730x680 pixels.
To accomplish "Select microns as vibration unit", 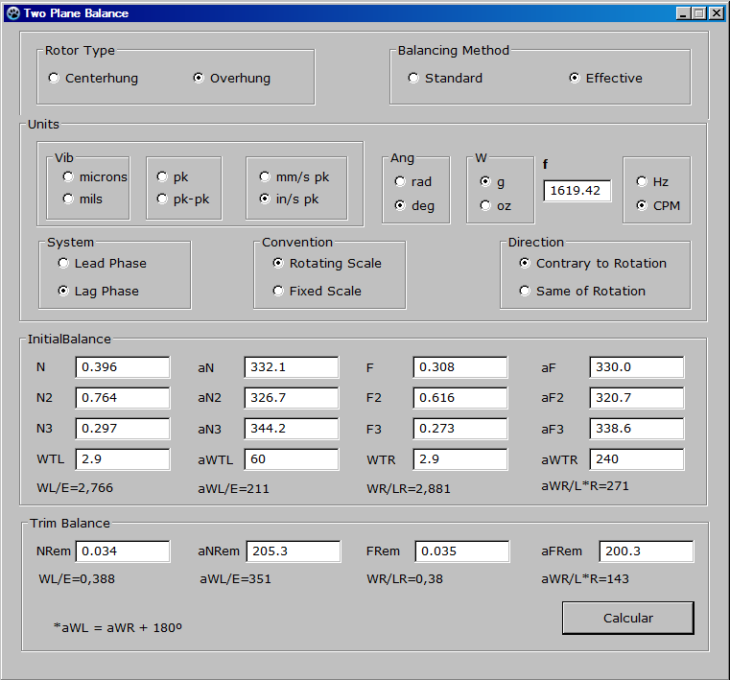I will pyautogui.click(x=68, y=177).
